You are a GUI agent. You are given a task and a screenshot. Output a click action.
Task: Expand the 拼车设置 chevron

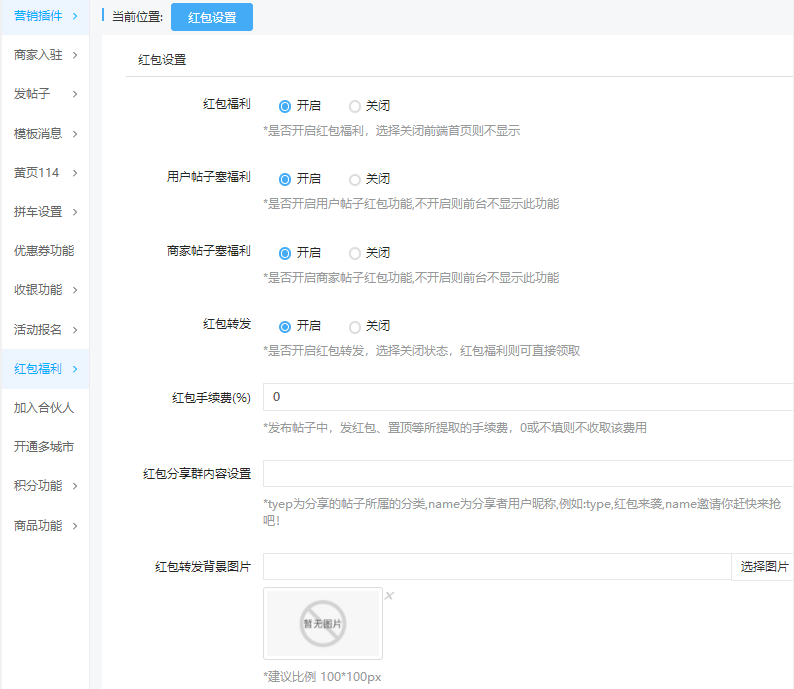click(x=75, y=212)
